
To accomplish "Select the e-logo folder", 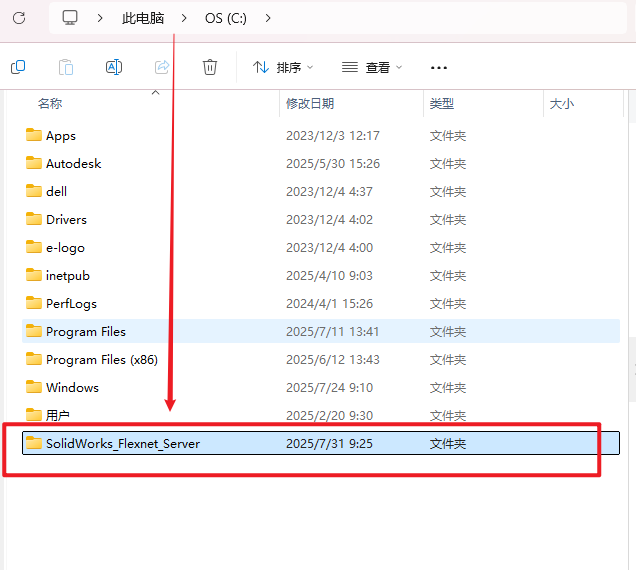I will pos(320,247).
